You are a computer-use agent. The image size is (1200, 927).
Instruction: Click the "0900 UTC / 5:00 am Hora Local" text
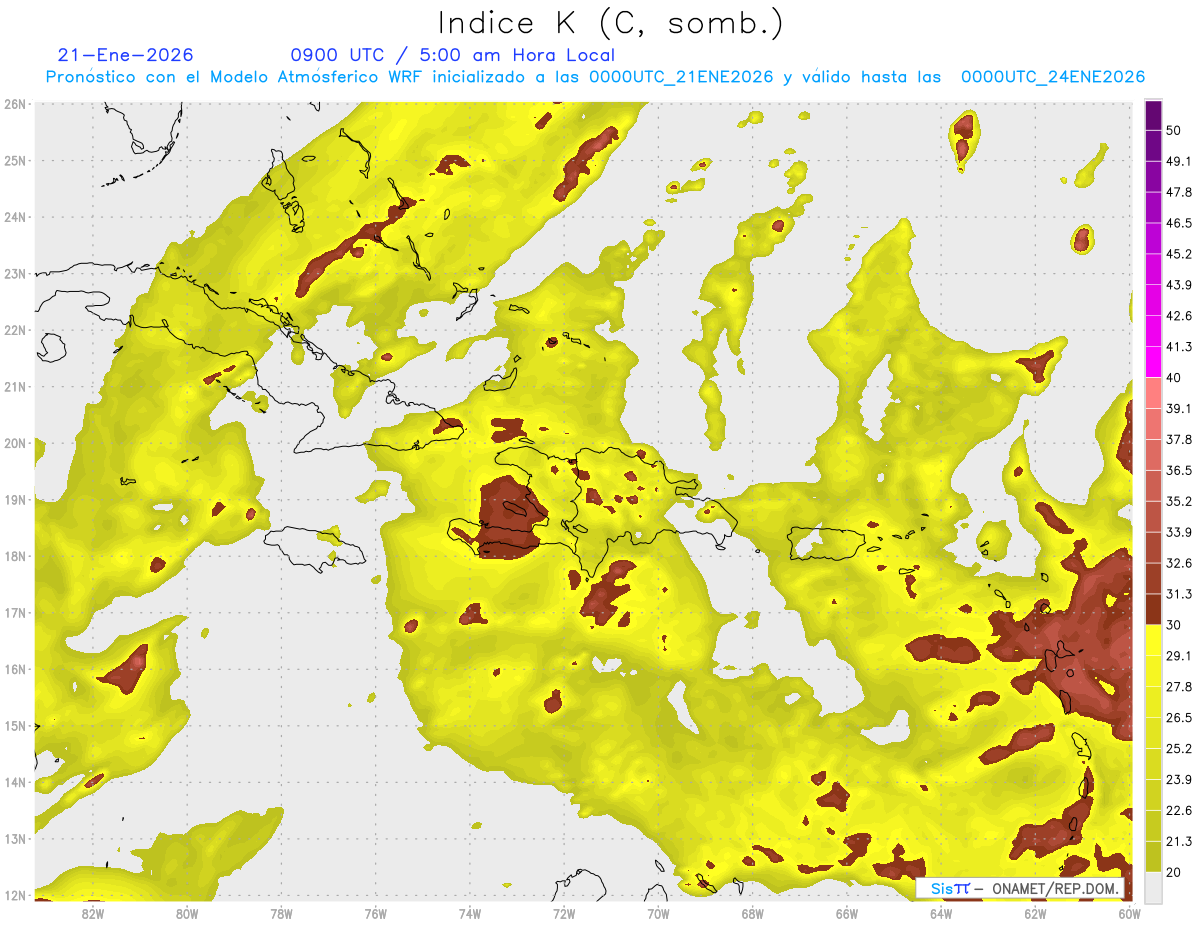[x=452, y=55]
